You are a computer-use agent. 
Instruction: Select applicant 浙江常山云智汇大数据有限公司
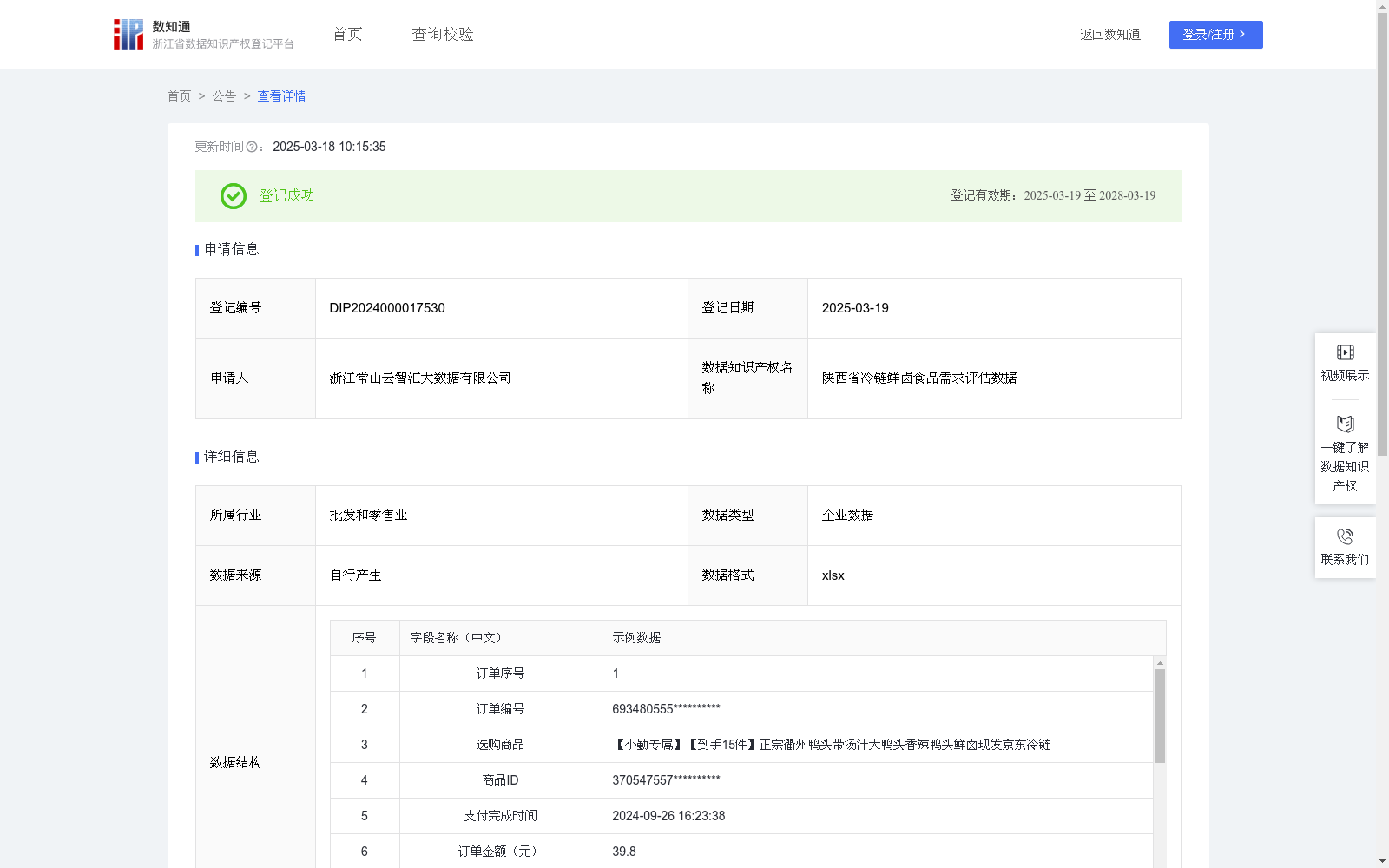point(420,378)
